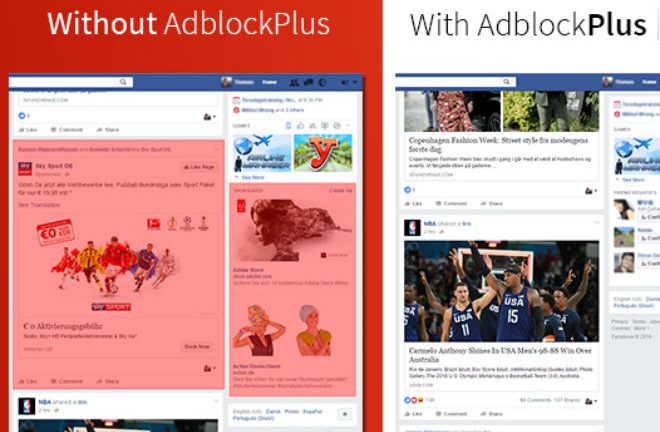This screenshot has width=660, height=432.
Task: Open friend requests icon in left Facebook header
Action: tap(295, 82)
